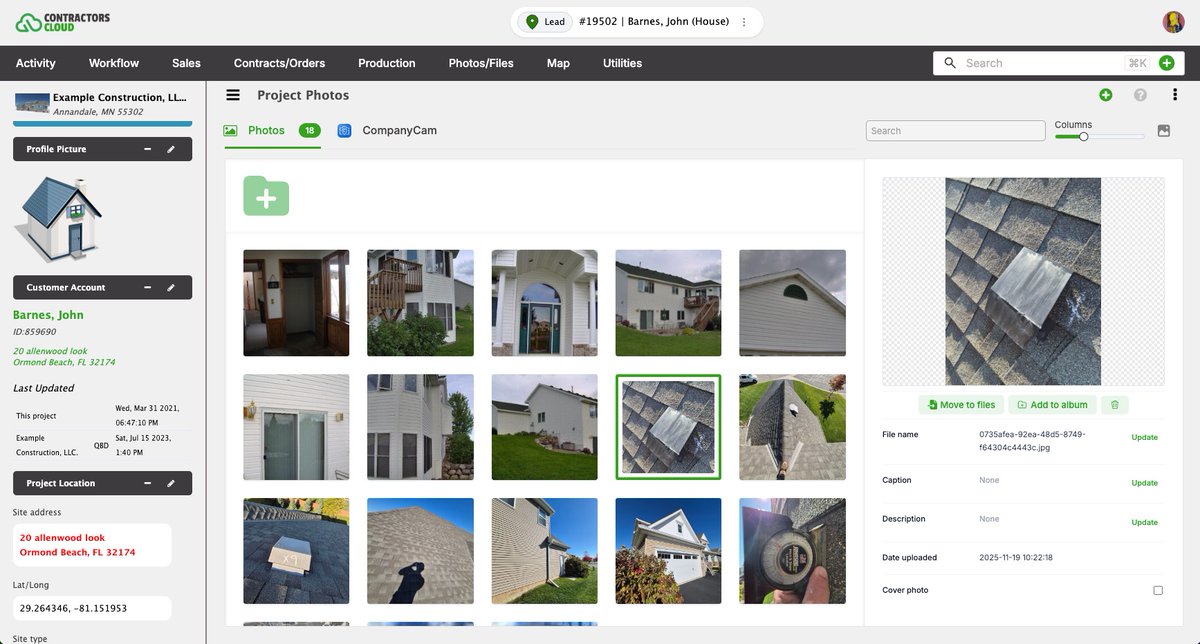Screen dimensions: 1200x644
Task: Open the Photos/Files menu
Action: [481, 63]
